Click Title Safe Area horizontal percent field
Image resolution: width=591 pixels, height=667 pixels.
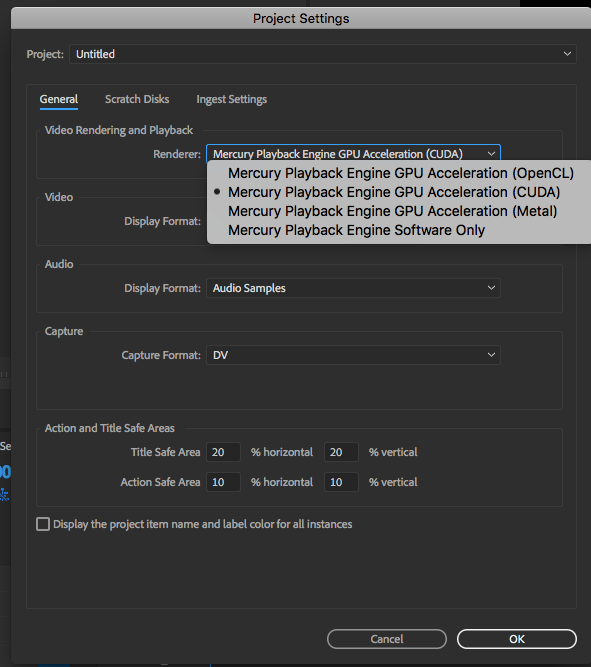[x=223, y=452]
